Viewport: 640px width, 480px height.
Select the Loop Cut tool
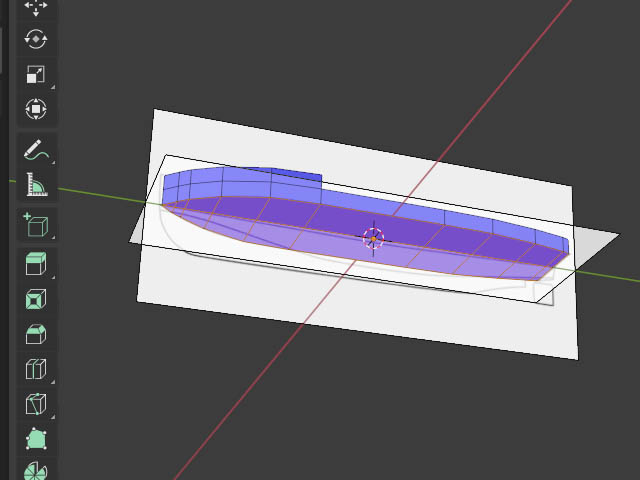coord(36,369)
